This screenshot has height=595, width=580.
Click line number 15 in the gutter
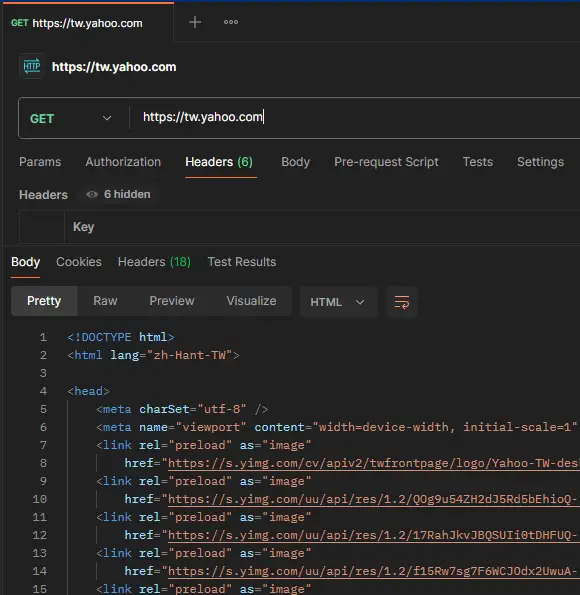point(39,589)
